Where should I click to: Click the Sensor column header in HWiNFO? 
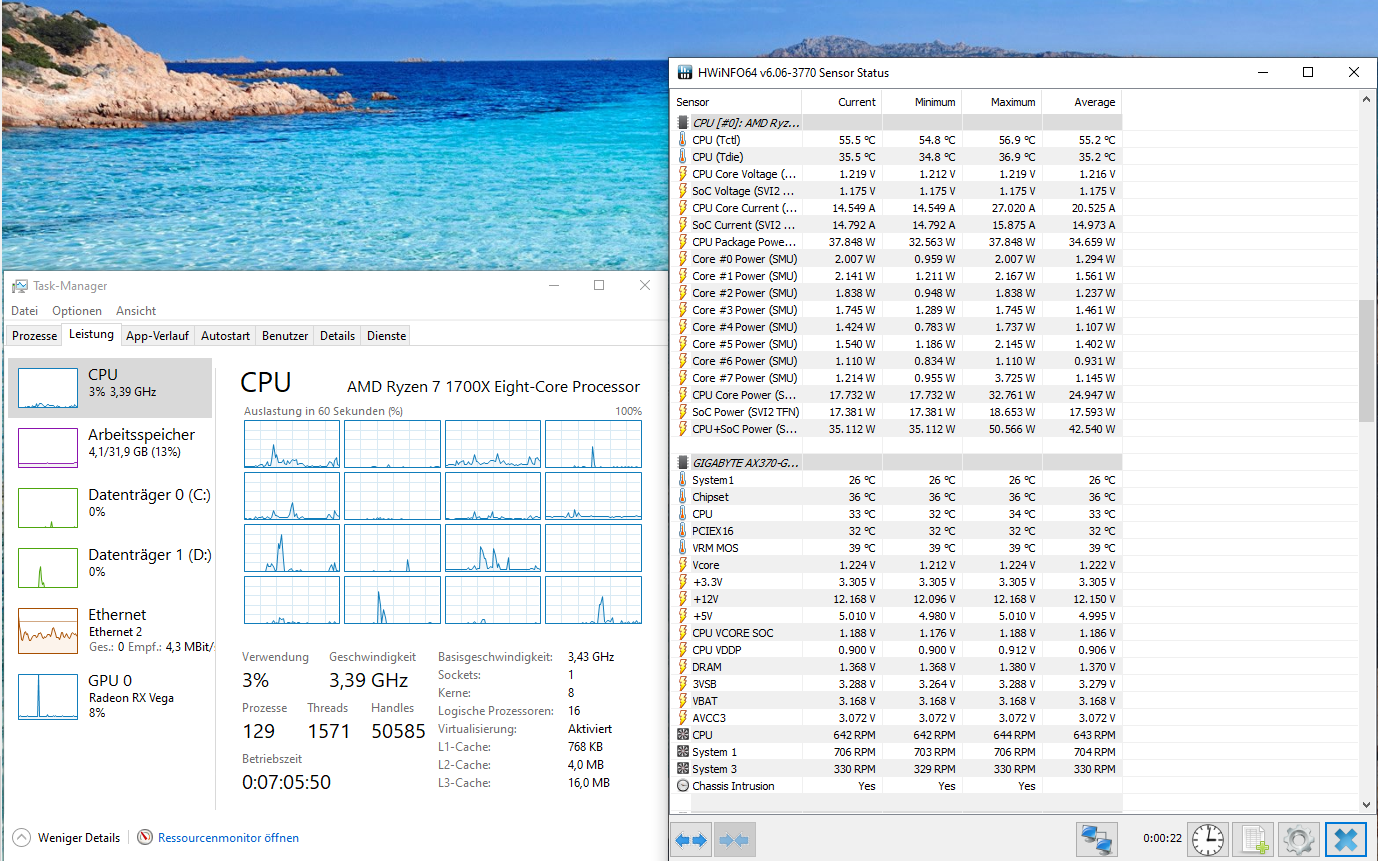(x=736, y=102)
